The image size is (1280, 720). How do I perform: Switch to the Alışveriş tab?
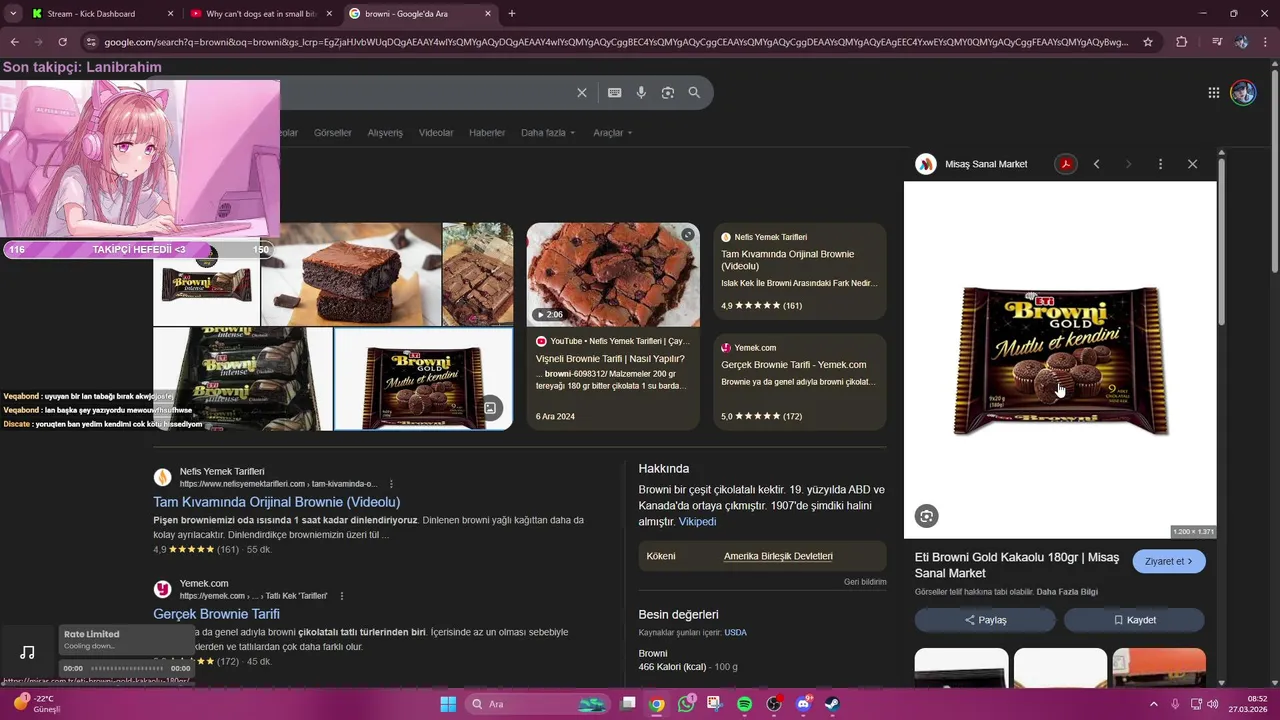[x=385, y=133]
